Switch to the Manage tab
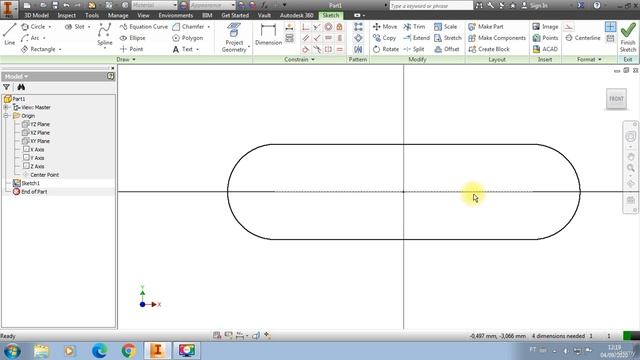Image resolution: width=640 pixels, height=360 pixels. pos(118,15)
